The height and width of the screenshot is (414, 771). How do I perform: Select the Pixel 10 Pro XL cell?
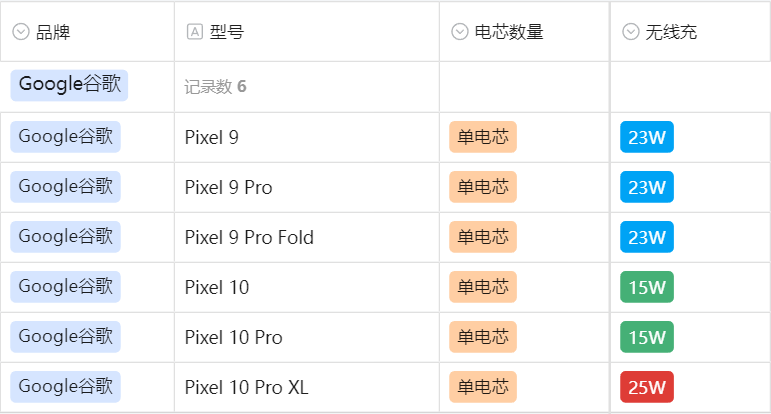tap(247, 387)
